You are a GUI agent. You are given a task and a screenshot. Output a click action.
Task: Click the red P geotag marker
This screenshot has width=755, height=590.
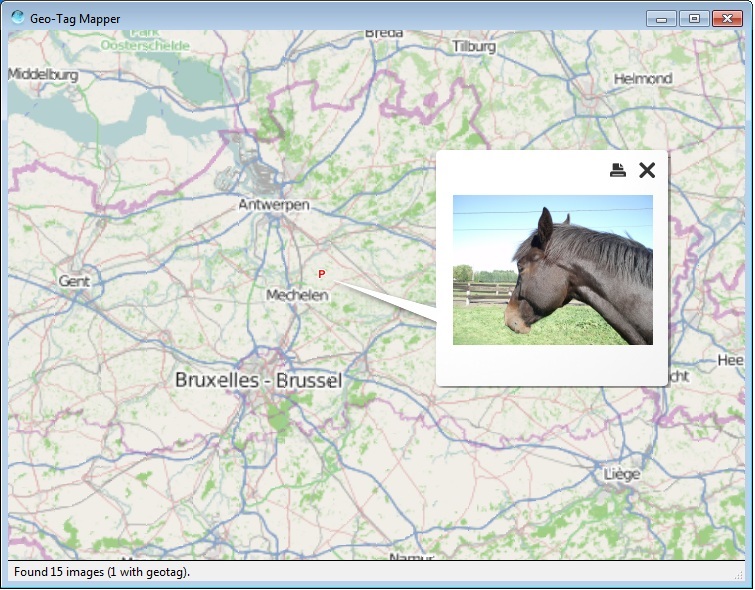pos(322,274)
